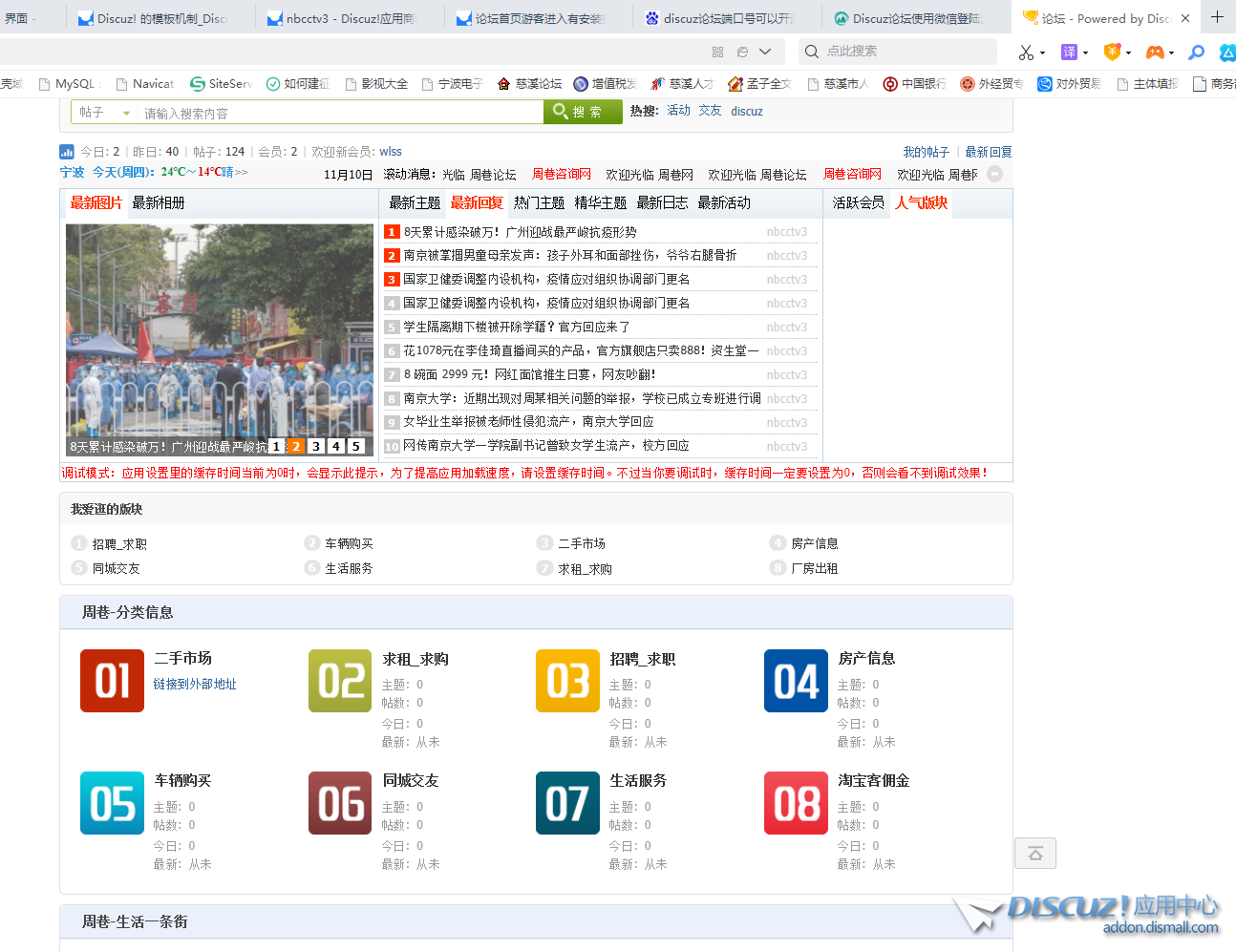Click the blue statistics chart icon
The image size is (1236, 952).
[x=67, y=151]
